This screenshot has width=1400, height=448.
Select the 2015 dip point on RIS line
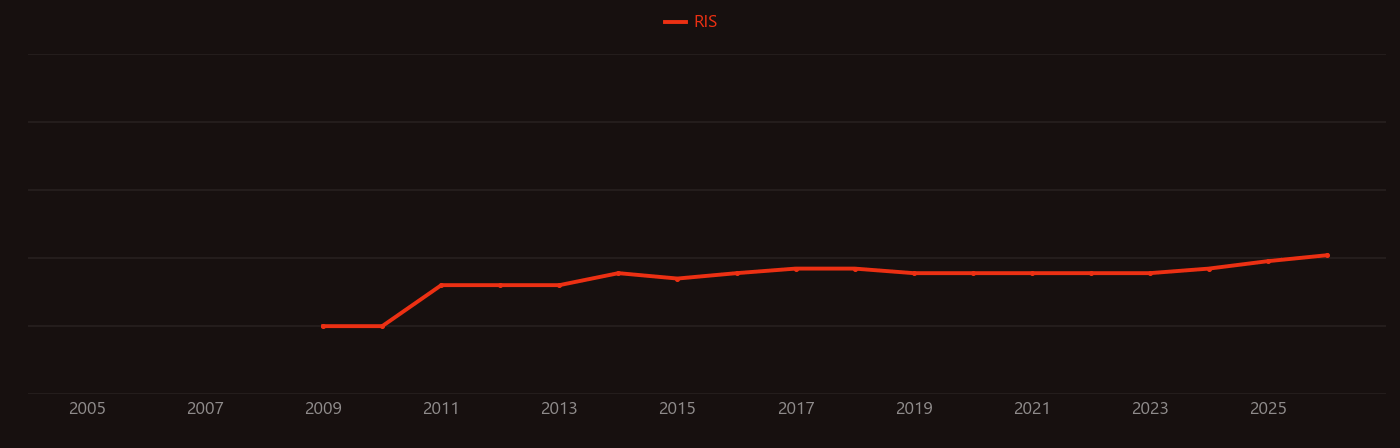pos(677,279)
